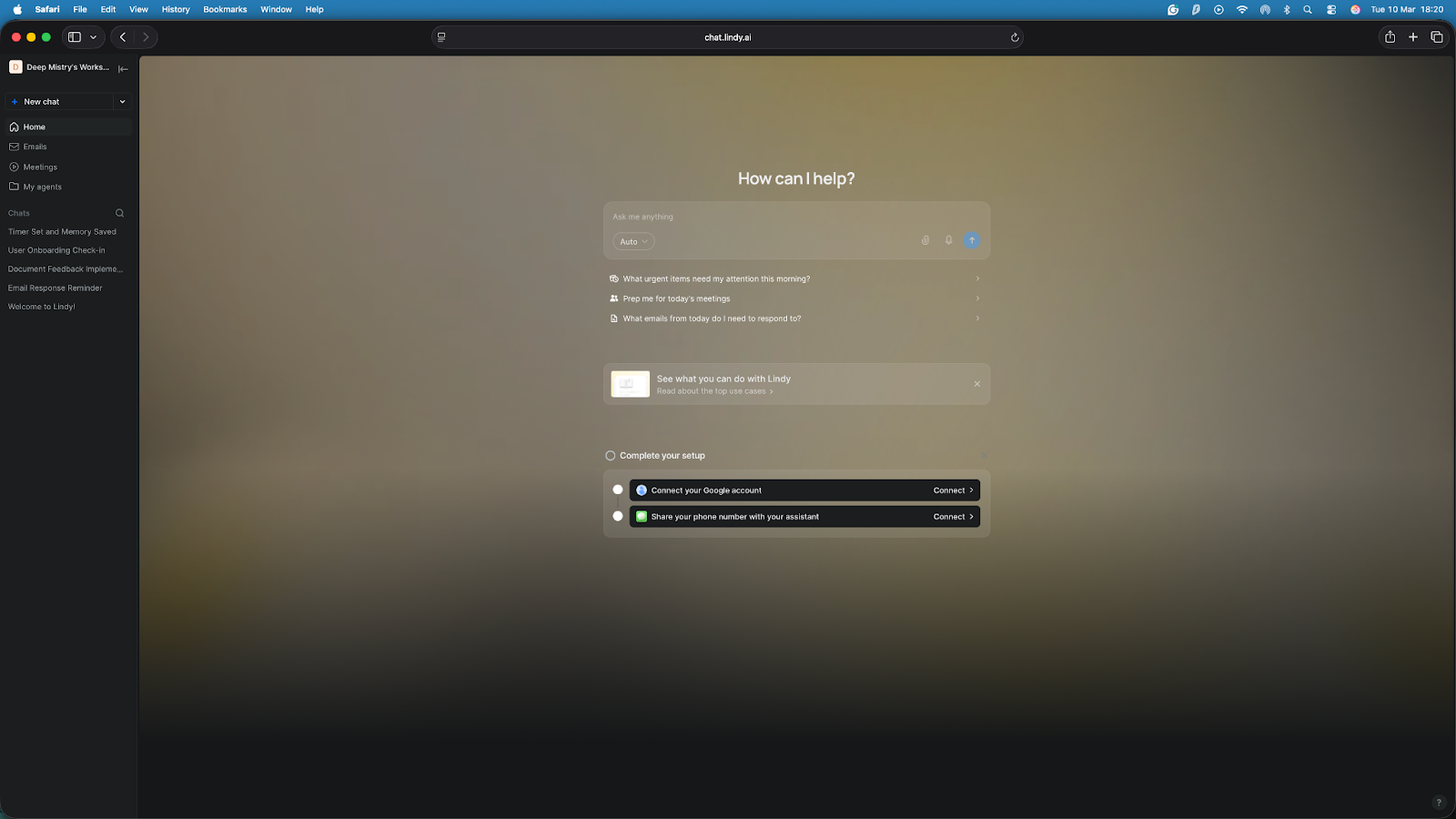The width and height of the screenshot is (1456, 819).
Task: Attach a file with paperclip icon
Action: (925, 241)
